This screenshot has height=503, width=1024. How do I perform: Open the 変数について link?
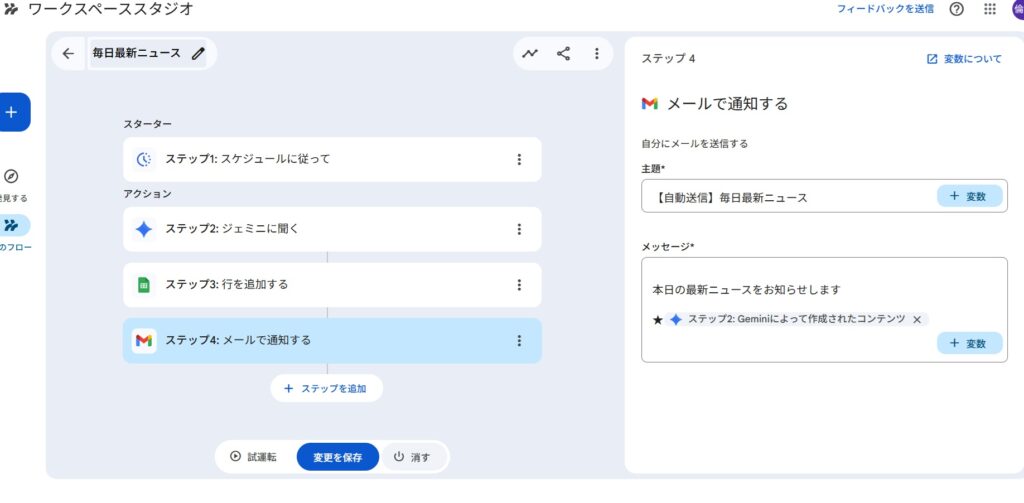click(x=964, y=59)
